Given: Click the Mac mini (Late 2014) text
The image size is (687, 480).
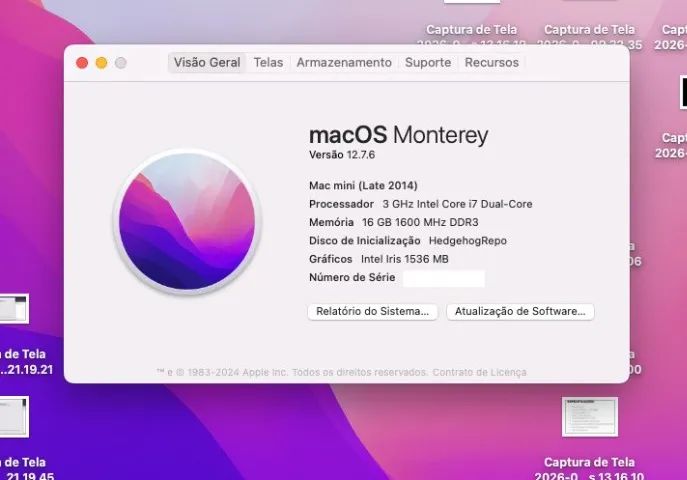Looking at the screenshot, I should point(363,186).
